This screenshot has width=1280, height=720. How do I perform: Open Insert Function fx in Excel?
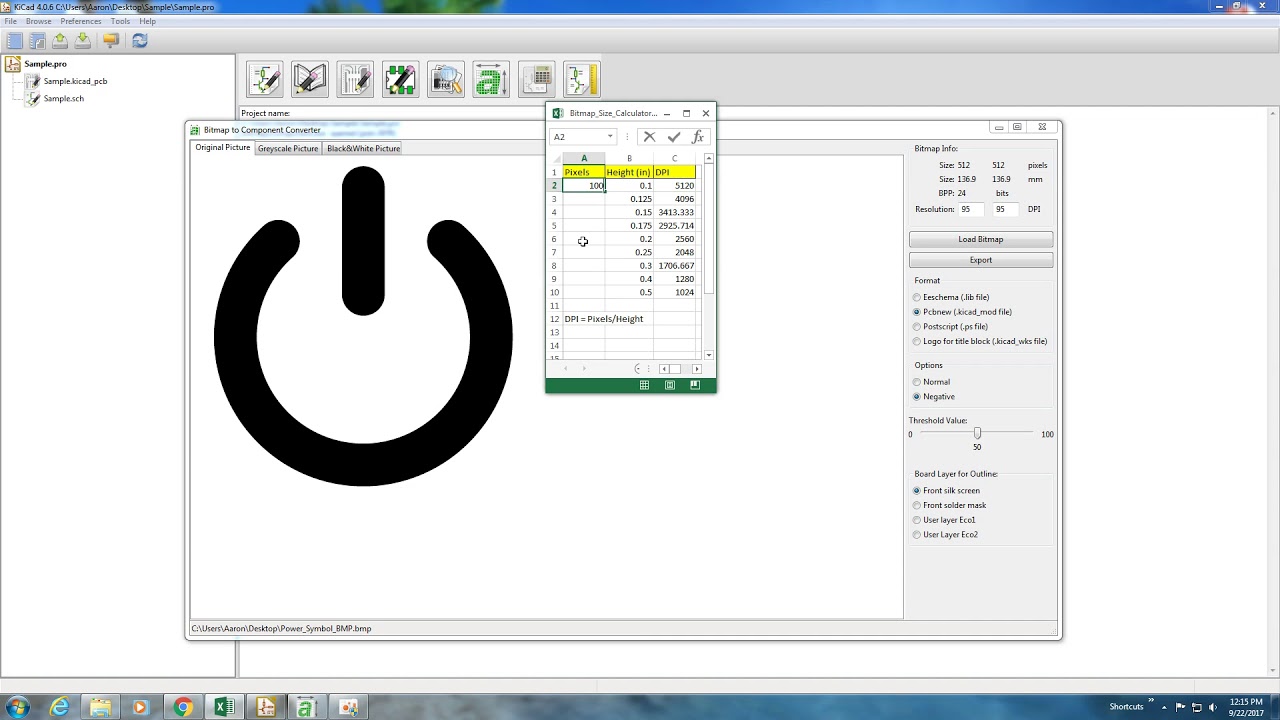tap(698, 137)
